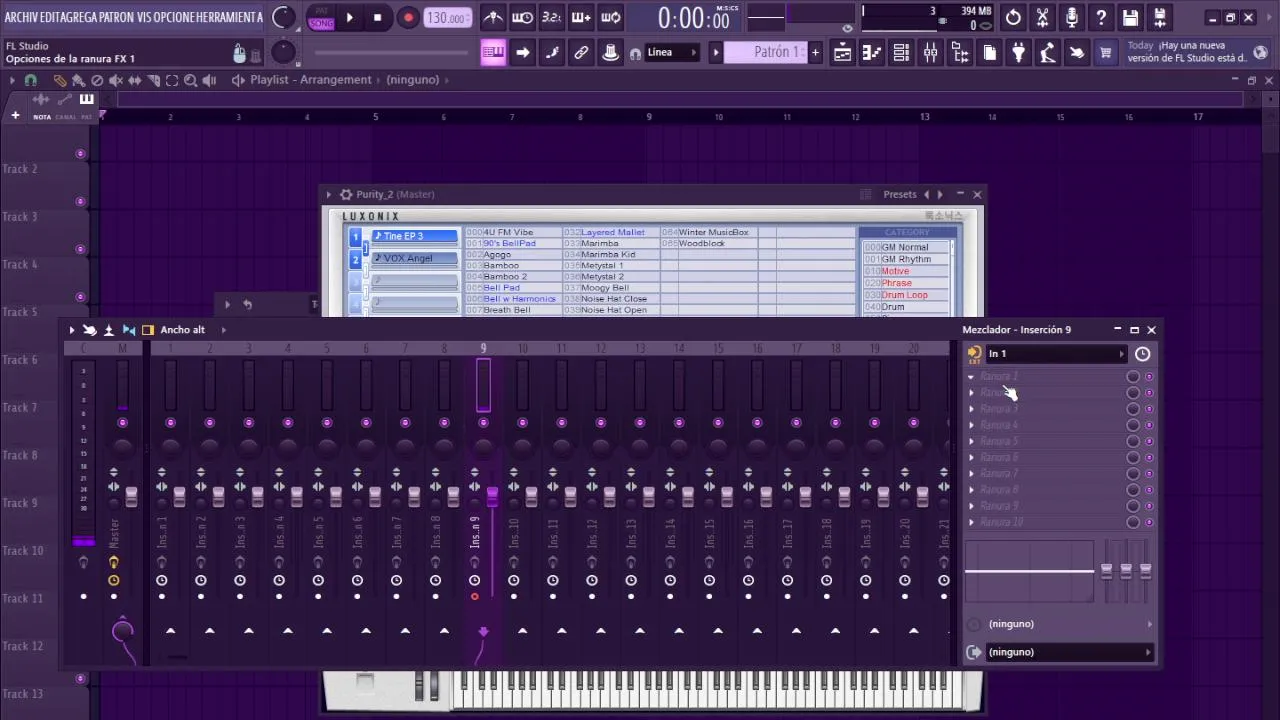Open the PATRON menu
Viewport: 1280px width, 720px height.
click(116, 17)
